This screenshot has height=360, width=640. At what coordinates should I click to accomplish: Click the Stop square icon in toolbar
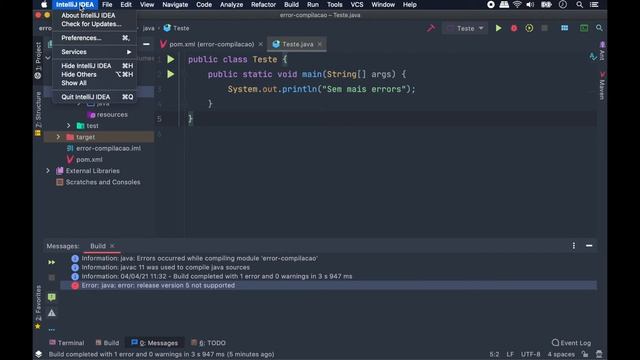coord(544,28)
